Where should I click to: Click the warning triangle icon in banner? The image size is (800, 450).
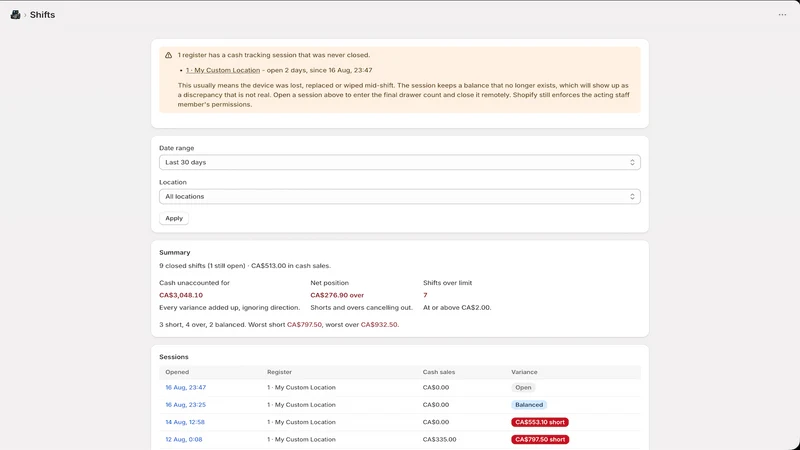click(x=168, y=55)
